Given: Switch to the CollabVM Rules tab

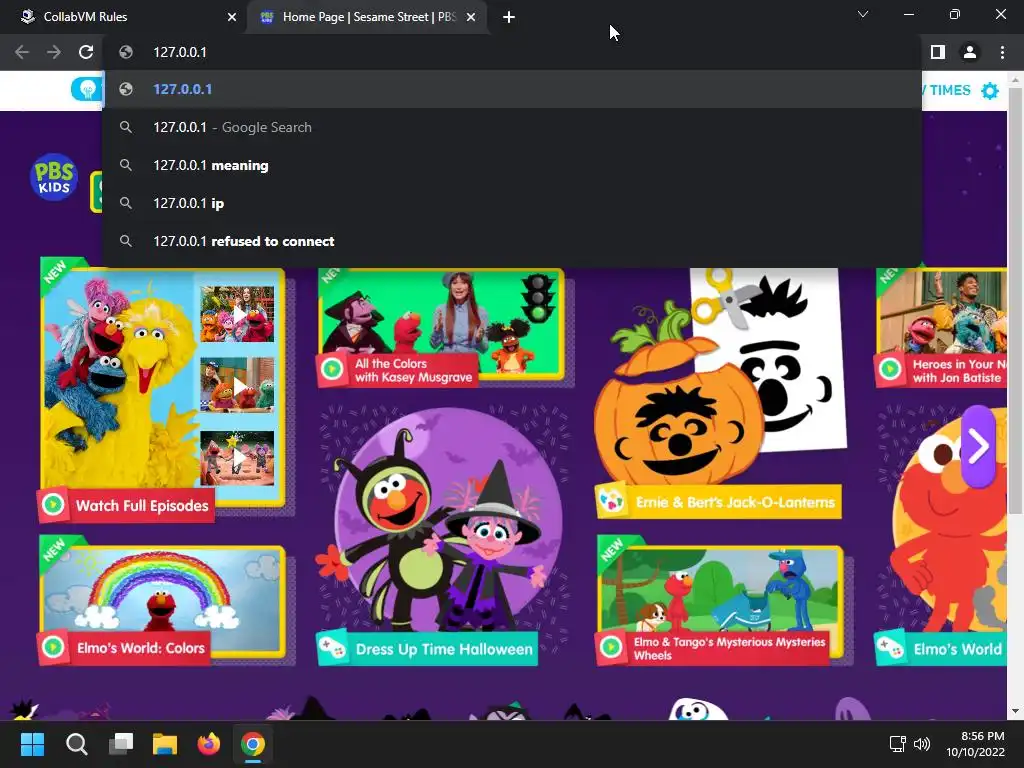Looking at the screenshot, I should click(x=123, y=17).
